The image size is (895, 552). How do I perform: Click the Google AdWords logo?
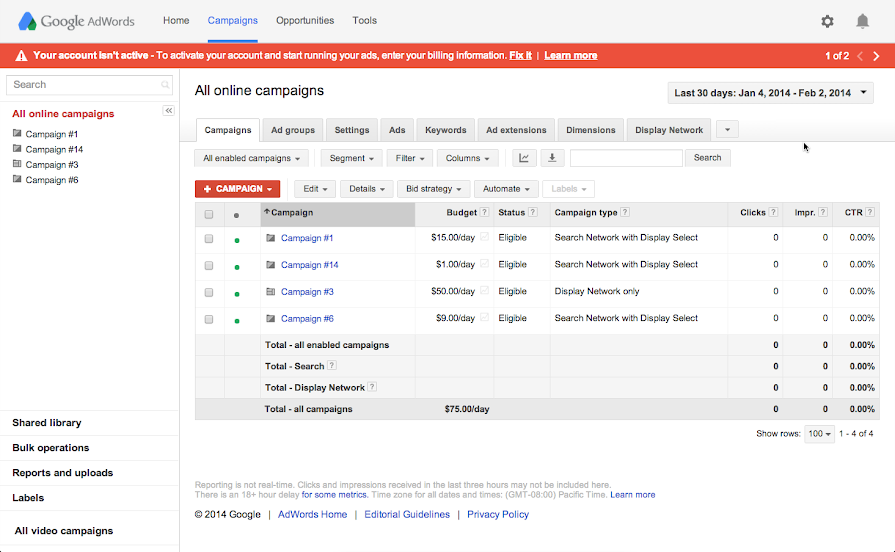(x=76, y=21)
